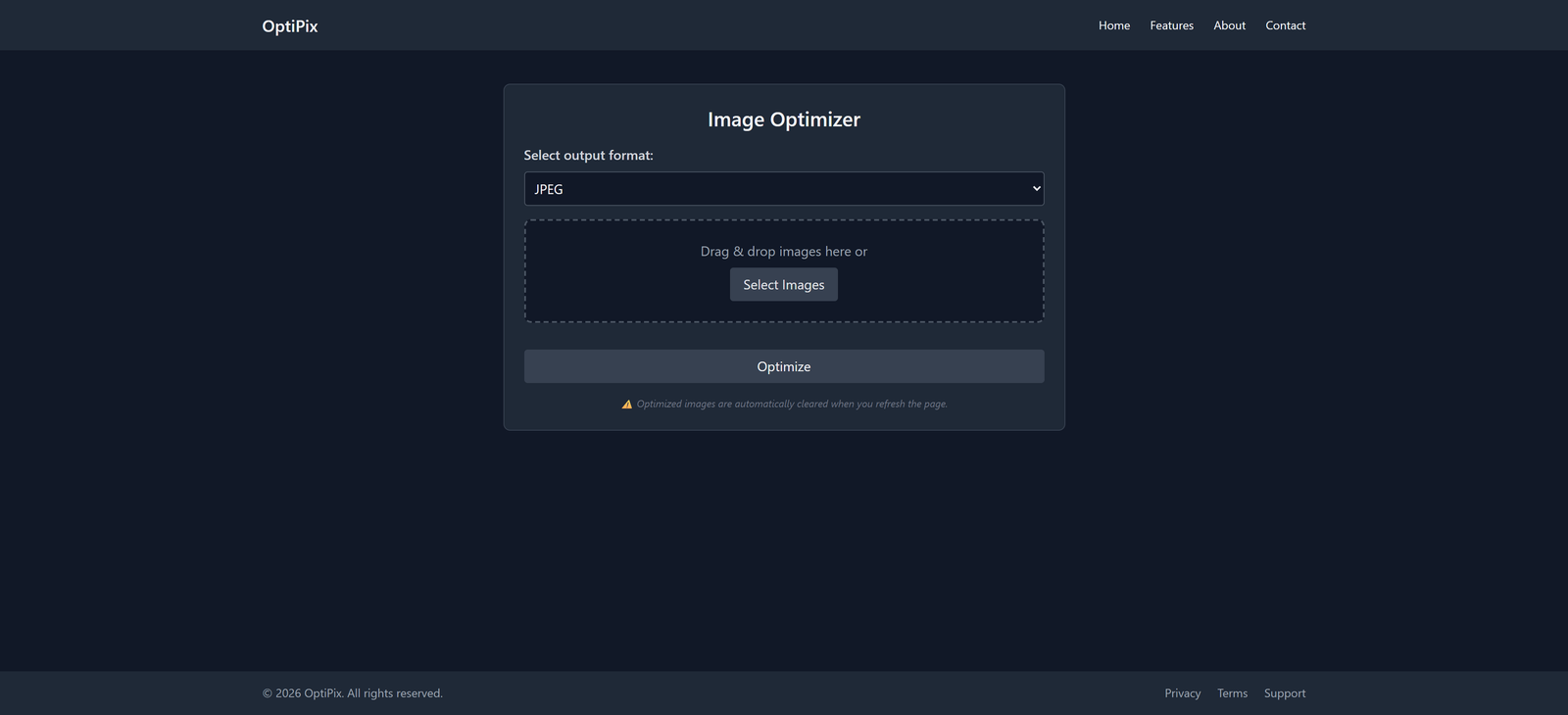Open the About nav item
Screen dimensions: 1568x715
[1229, 25]
